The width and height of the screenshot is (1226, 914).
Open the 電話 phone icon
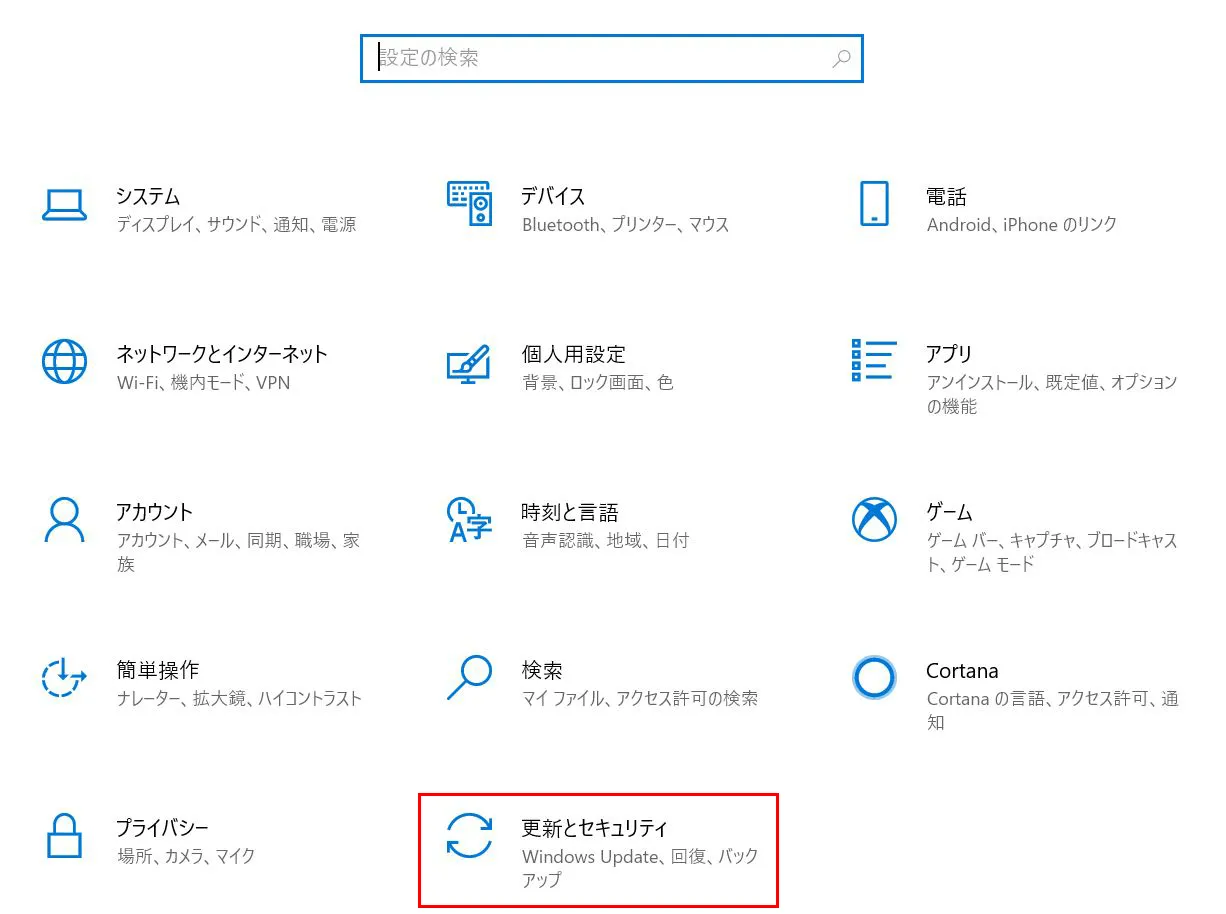[874, 204]
